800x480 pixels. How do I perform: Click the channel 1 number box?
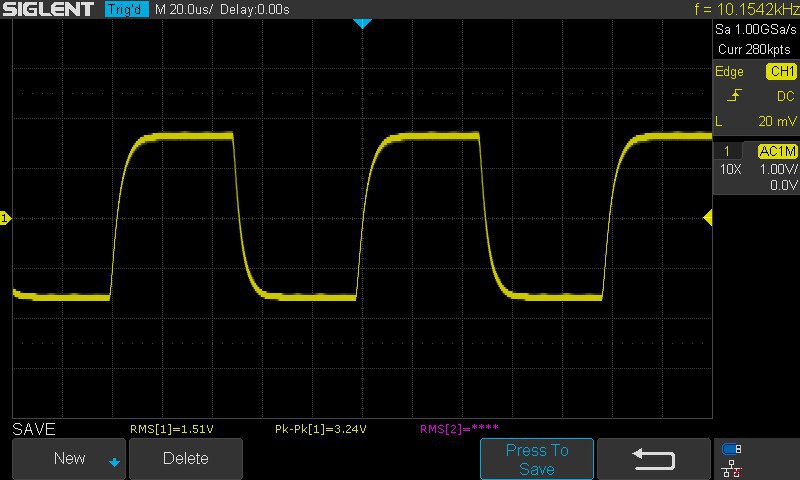click(727, 151)
